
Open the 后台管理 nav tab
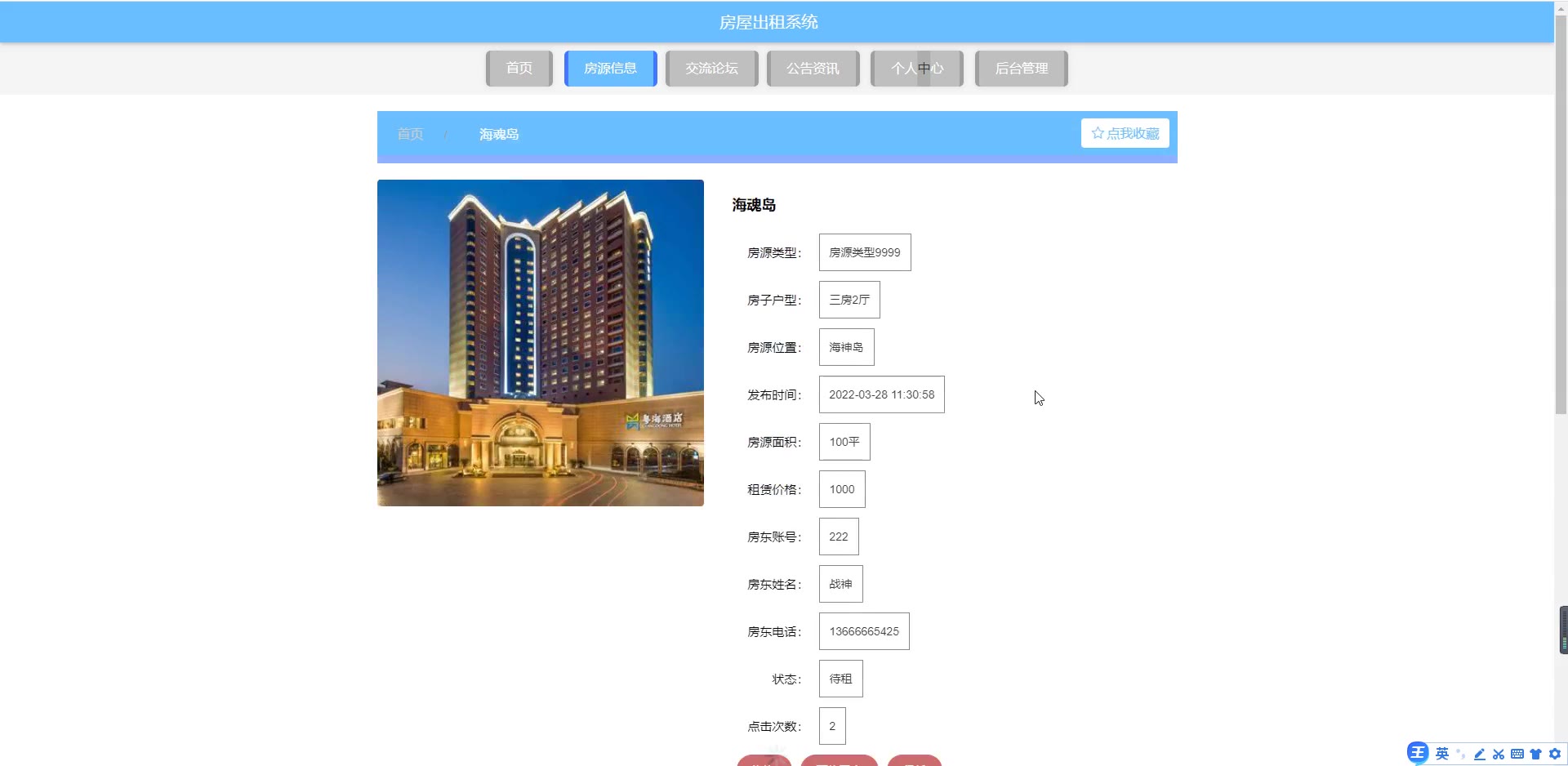point(1022,69)
